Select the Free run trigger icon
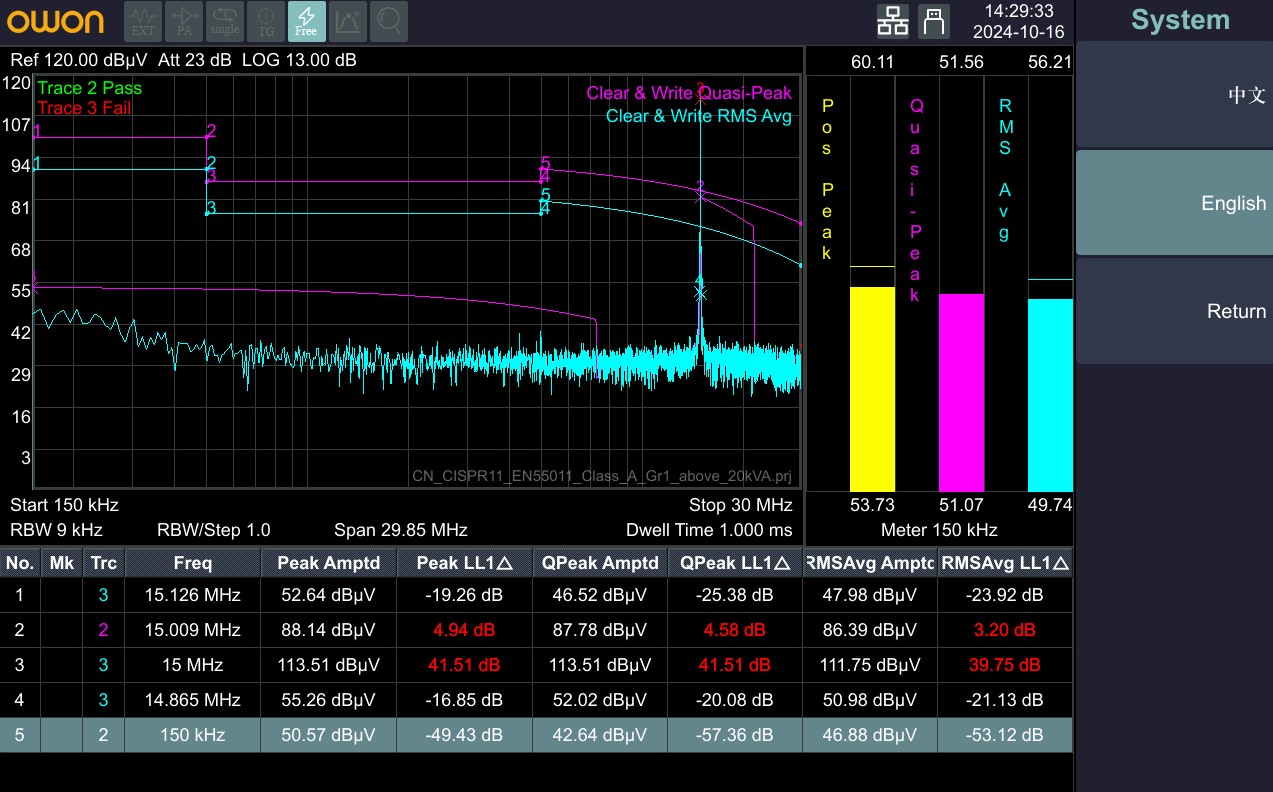Viewport: 1273px width, 792px height. click(306, 21)
